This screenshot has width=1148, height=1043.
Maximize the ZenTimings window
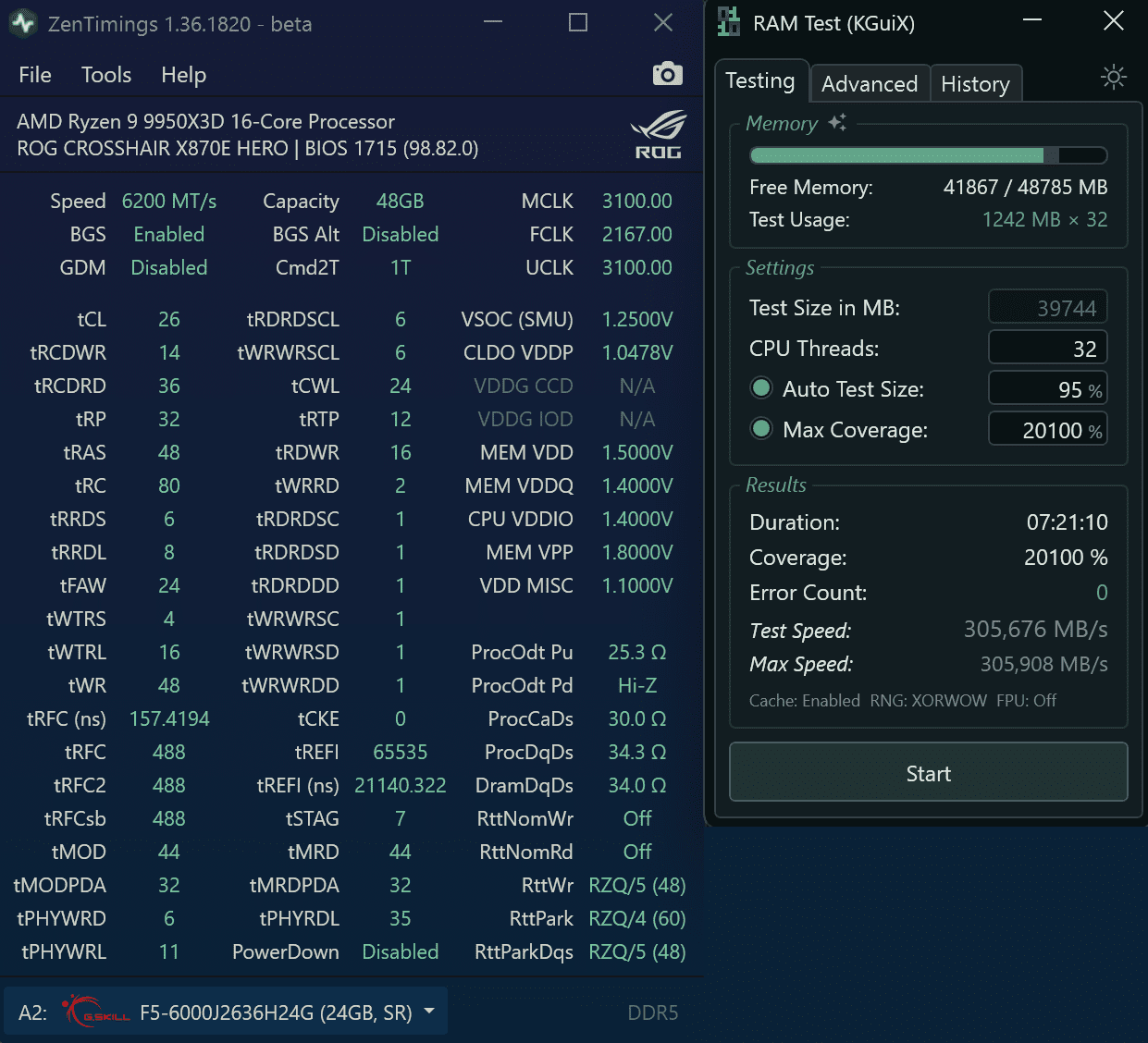tap(578, 22)
